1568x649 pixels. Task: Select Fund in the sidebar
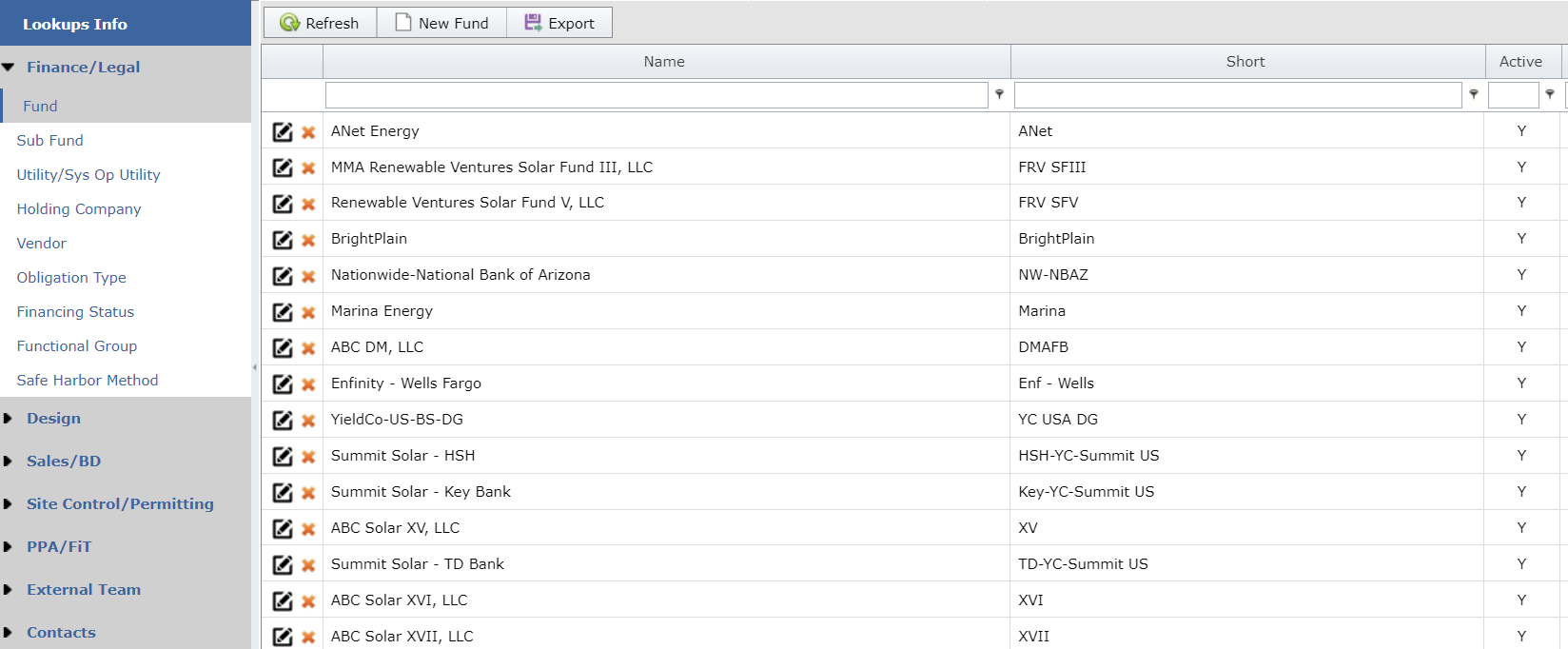(x=40, y=107)
